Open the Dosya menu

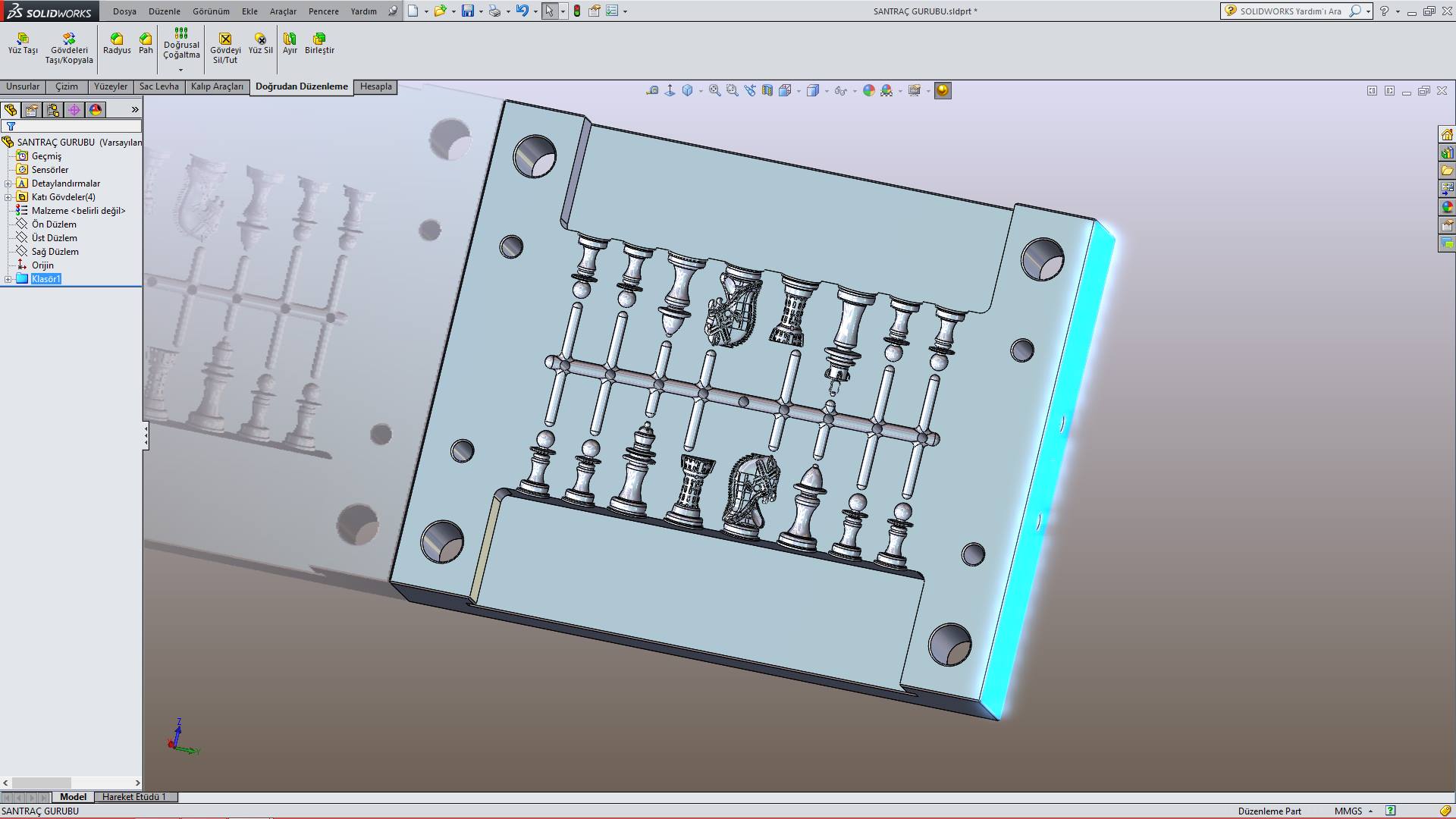tap(124, 11)
